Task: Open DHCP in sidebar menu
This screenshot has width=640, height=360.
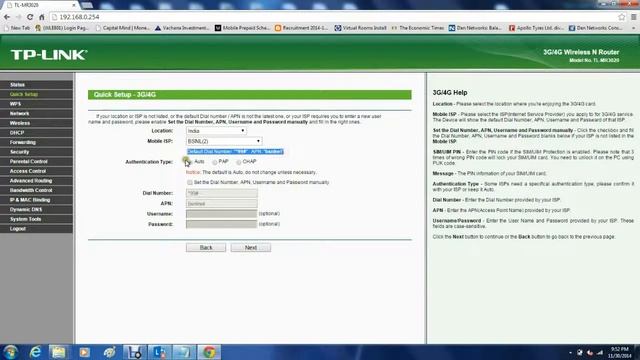Action: 36,133
